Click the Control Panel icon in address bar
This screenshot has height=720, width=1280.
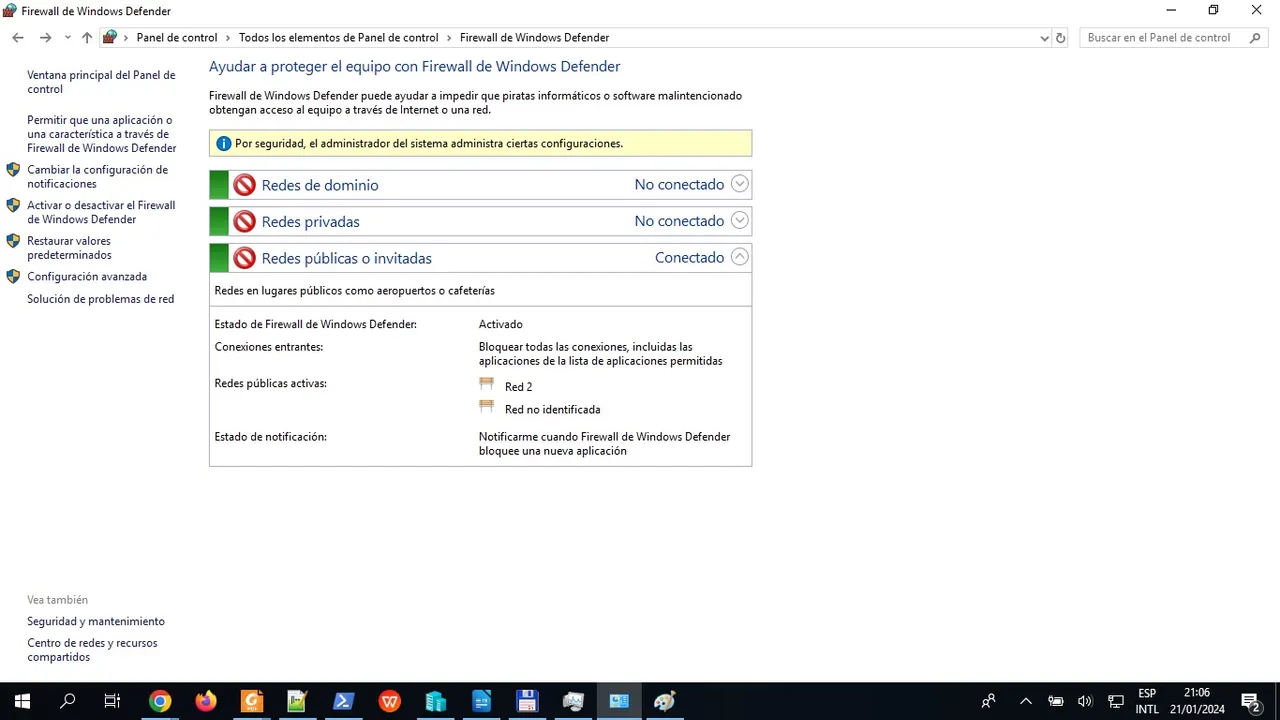click(110, 38)
